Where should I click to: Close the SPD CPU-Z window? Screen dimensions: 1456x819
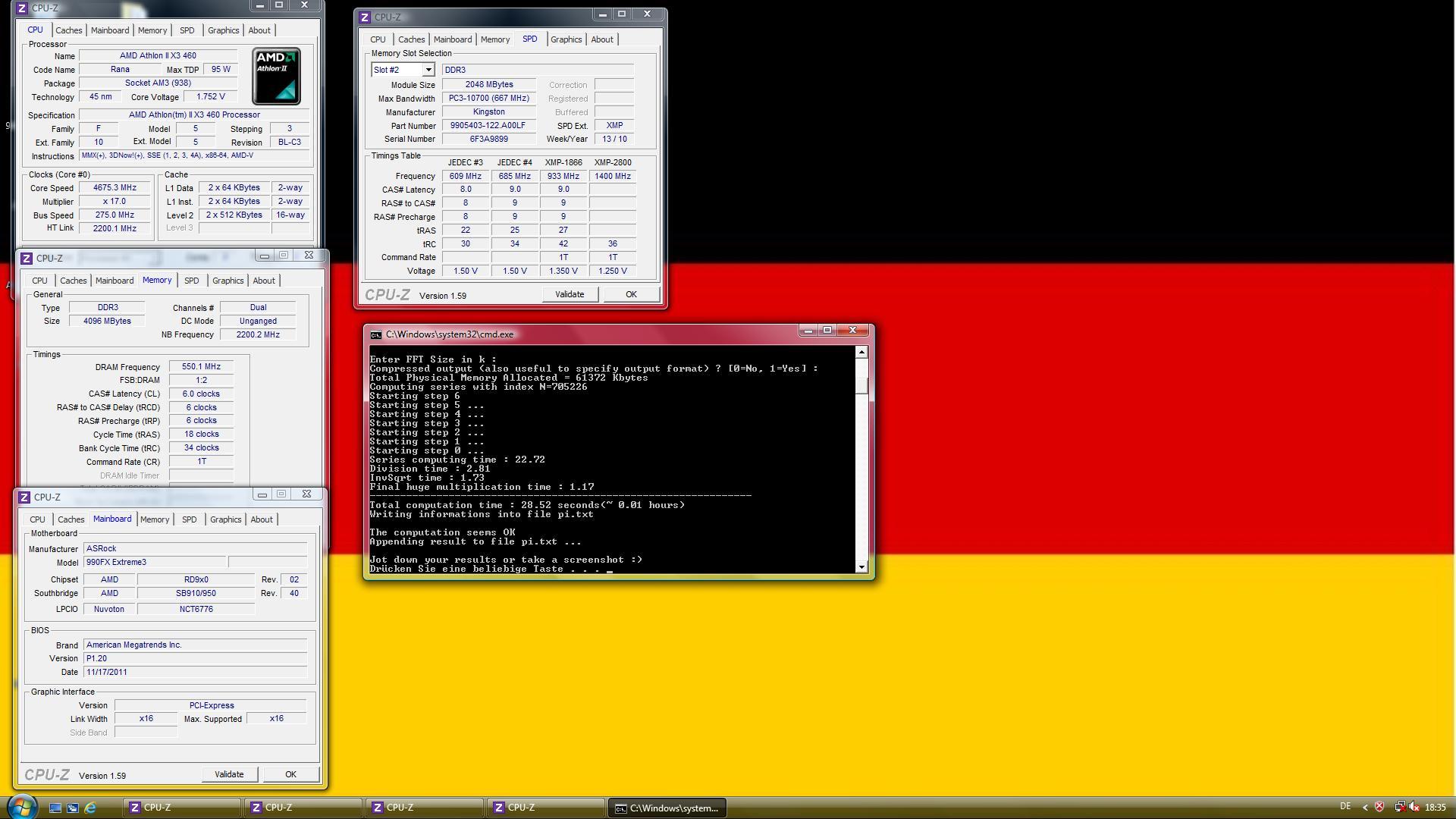point(647,14)
